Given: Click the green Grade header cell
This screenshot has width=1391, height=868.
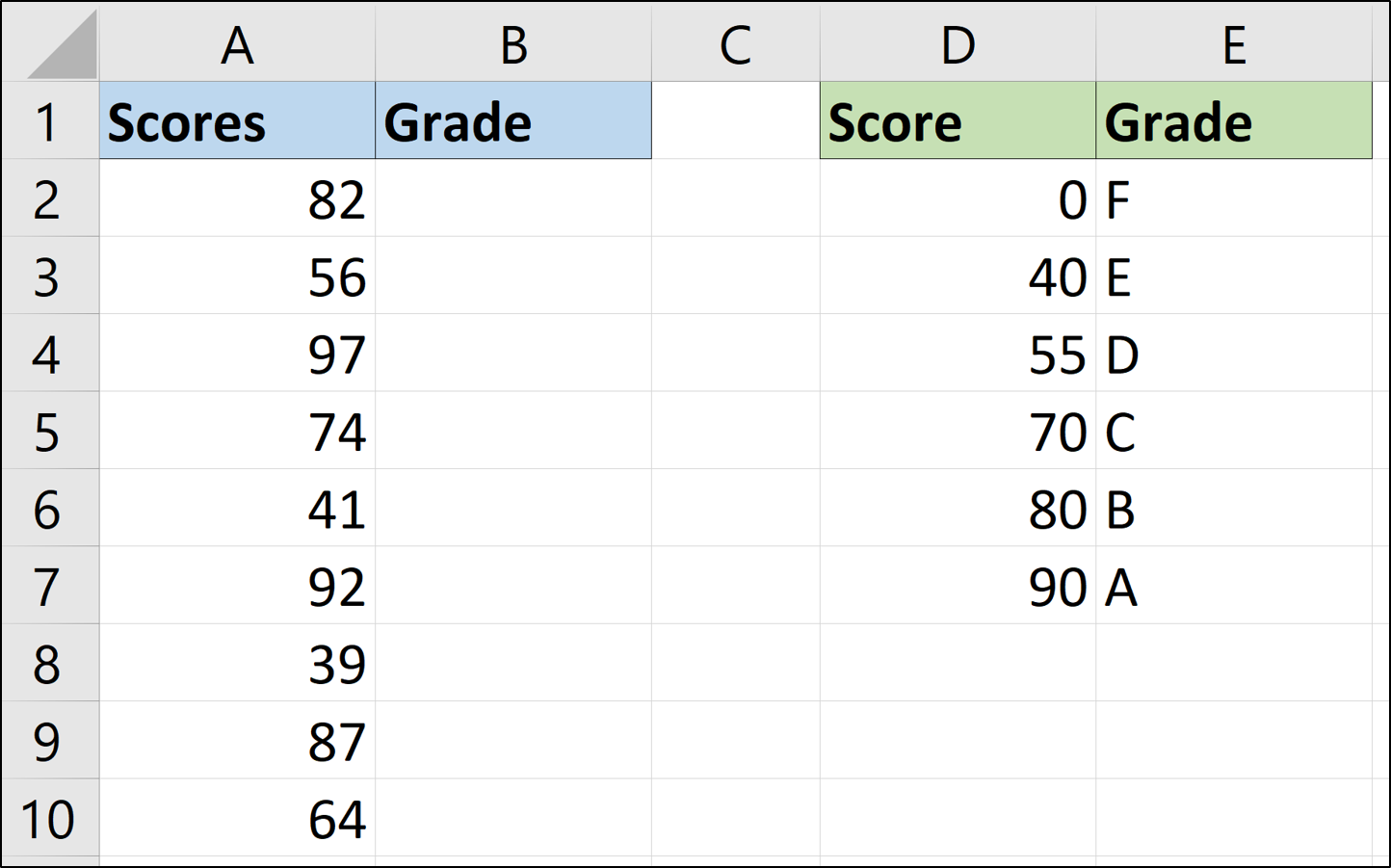Looking at the screenshot, I should point(1233,121).
